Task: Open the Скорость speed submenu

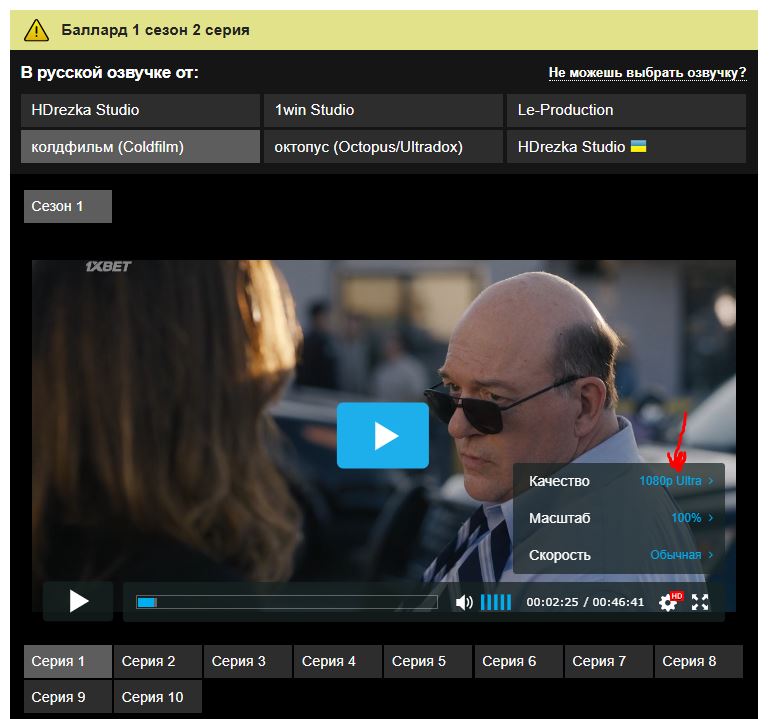Action: [619, 555]
